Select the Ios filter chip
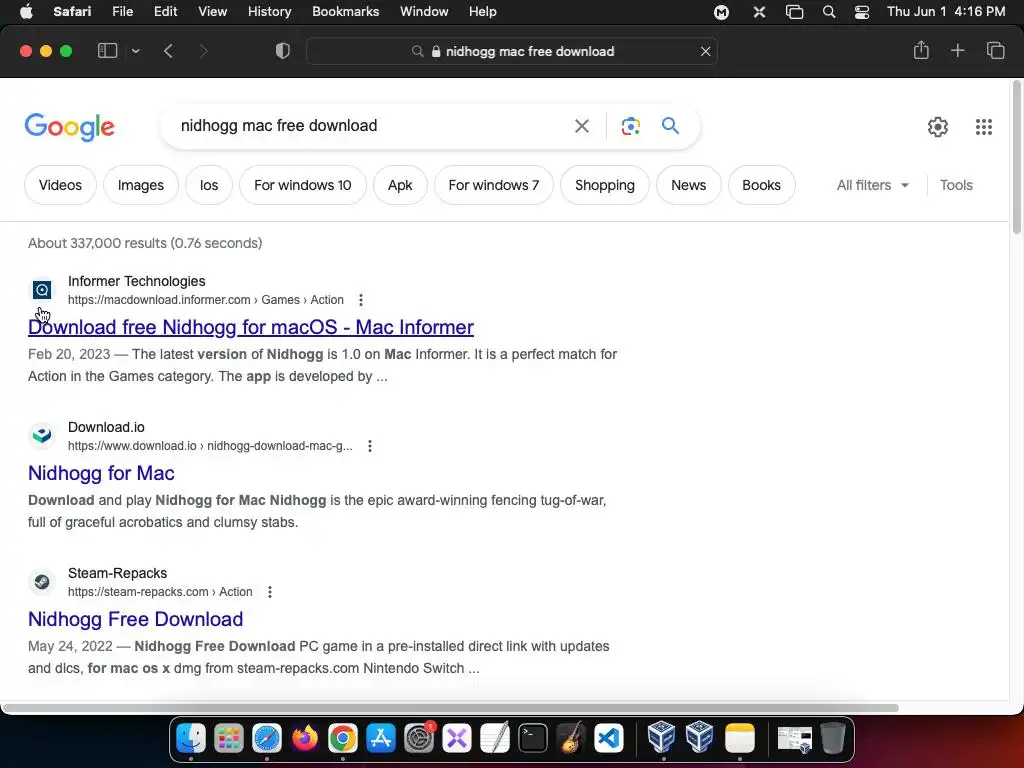The width and height of the screenshot is (1024, 768). click(209, 185)
